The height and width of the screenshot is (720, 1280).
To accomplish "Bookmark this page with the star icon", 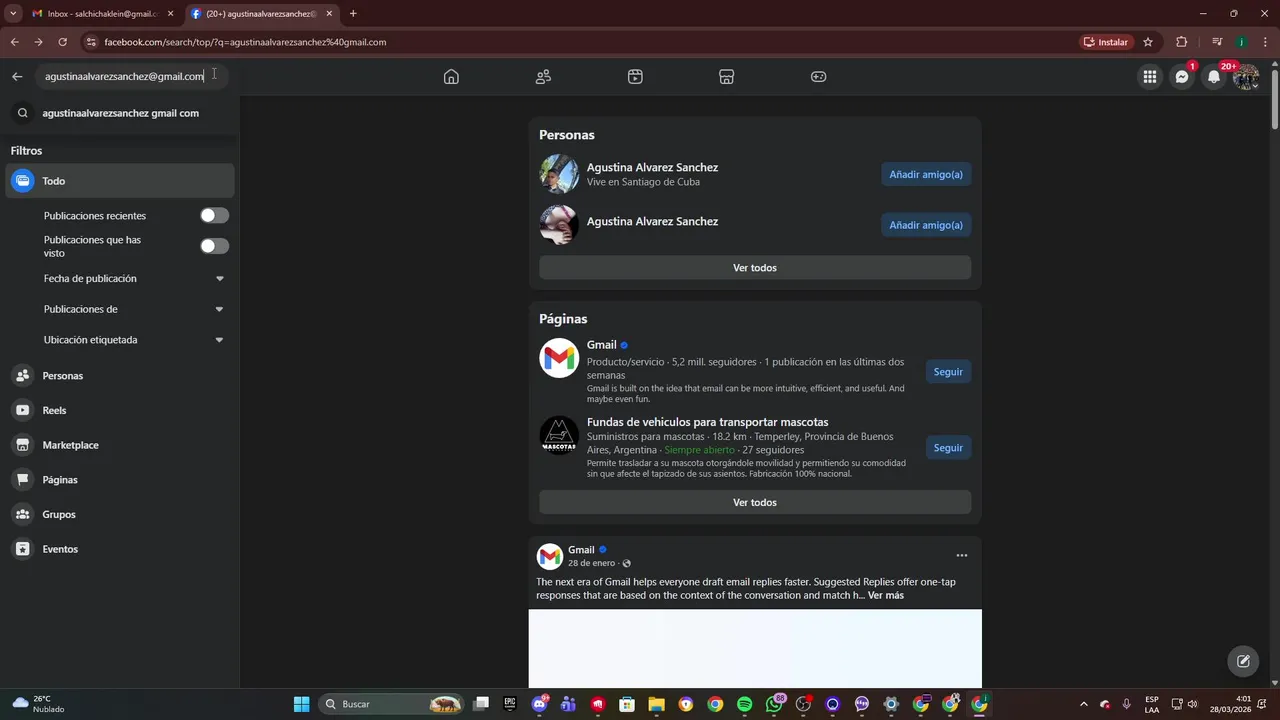I will click(1148, 42).
